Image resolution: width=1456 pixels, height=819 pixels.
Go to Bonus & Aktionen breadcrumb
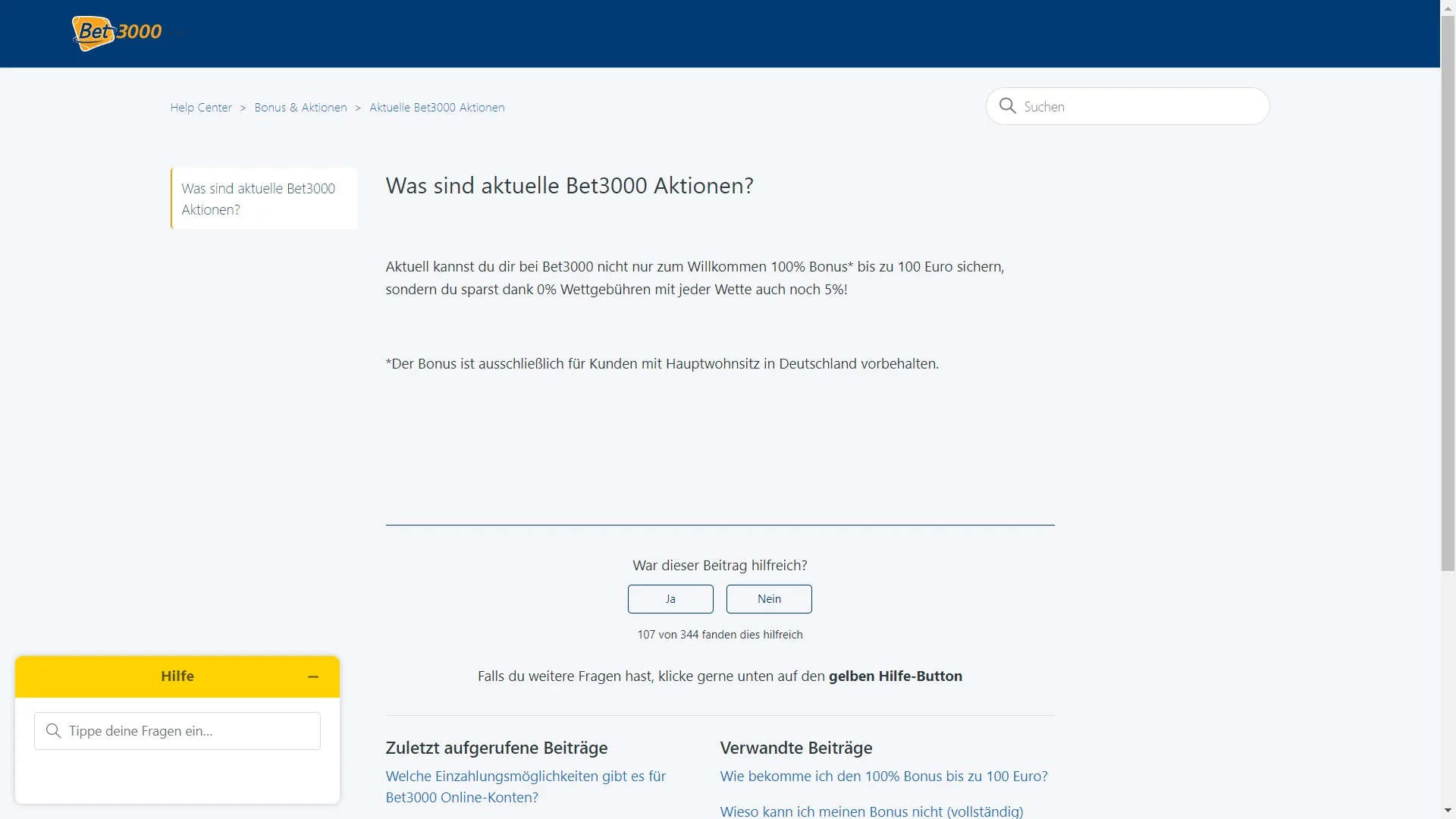[x=300, y=108]
